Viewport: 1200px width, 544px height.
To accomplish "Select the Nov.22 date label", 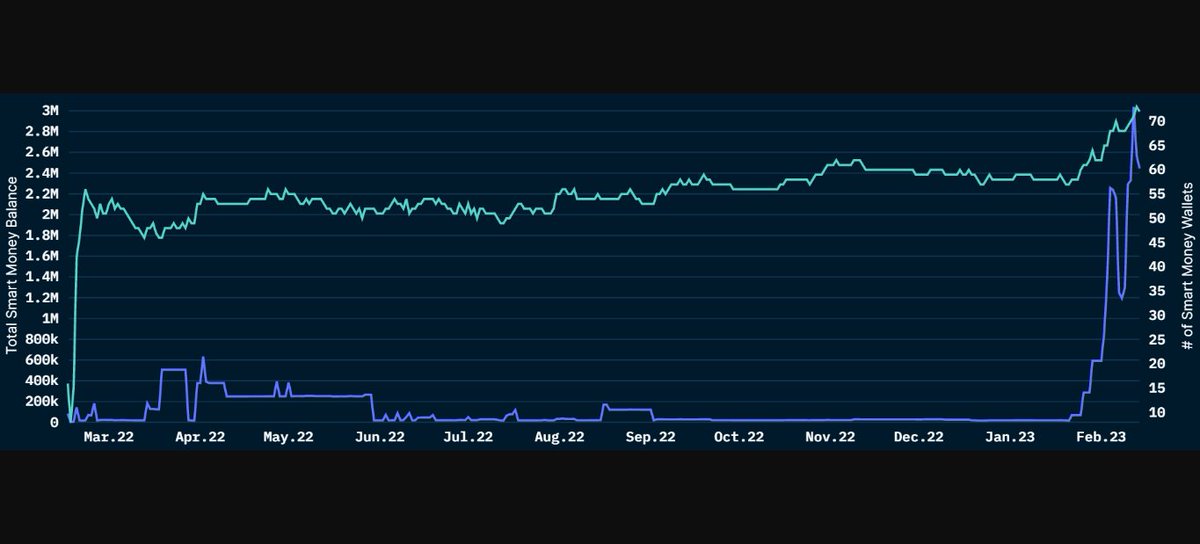I will pos(831,437).
